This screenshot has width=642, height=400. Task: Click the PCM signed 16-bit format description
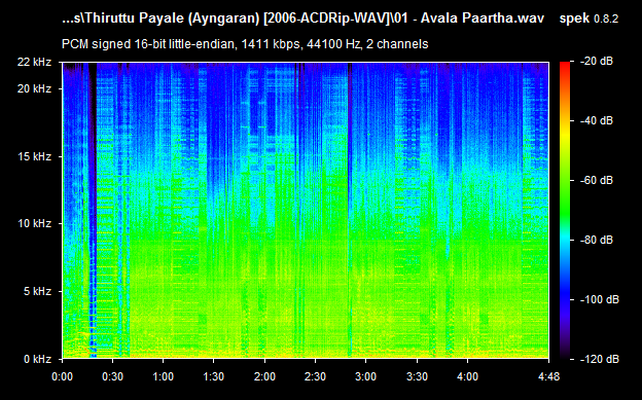pyautogui.click(x=245, y=44)
